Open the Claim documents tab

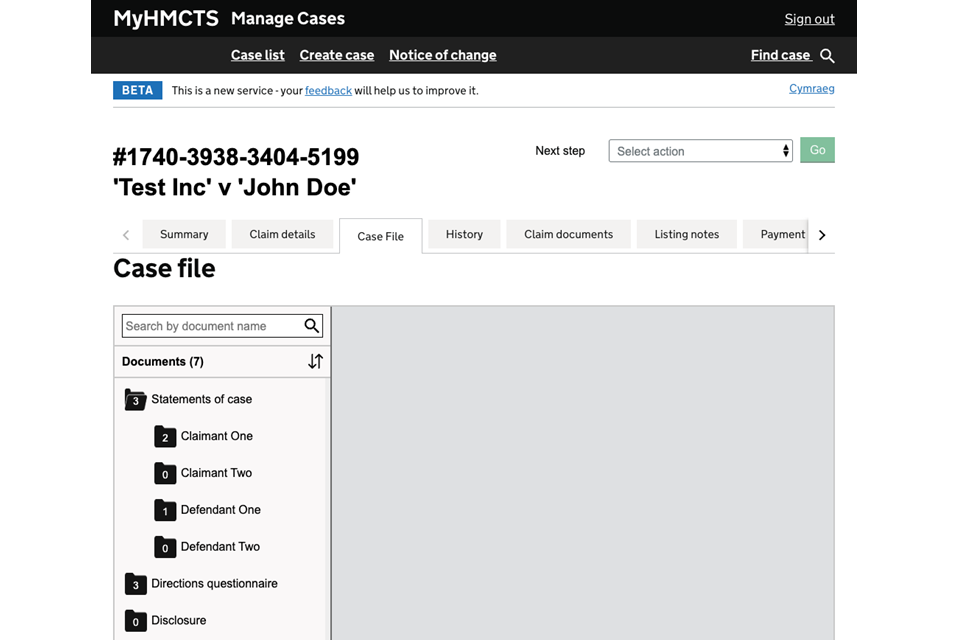[x=568, y=234]
